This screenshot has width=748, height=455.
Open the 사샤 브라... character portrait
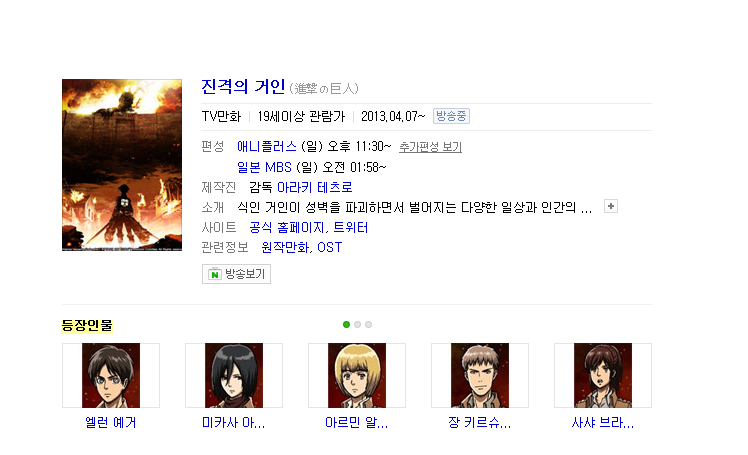(x=603, y=375)
